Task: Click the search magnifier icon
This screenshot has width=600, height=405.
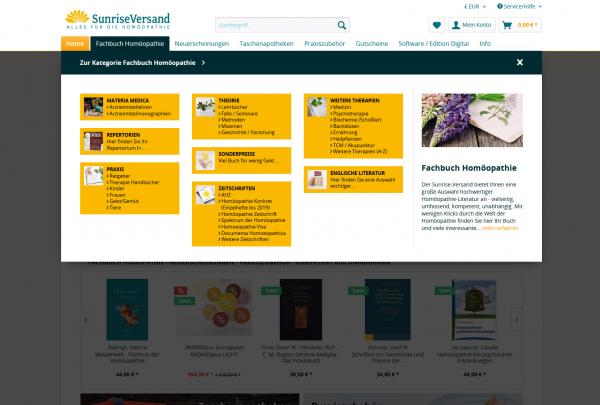Action: point(342,25)
